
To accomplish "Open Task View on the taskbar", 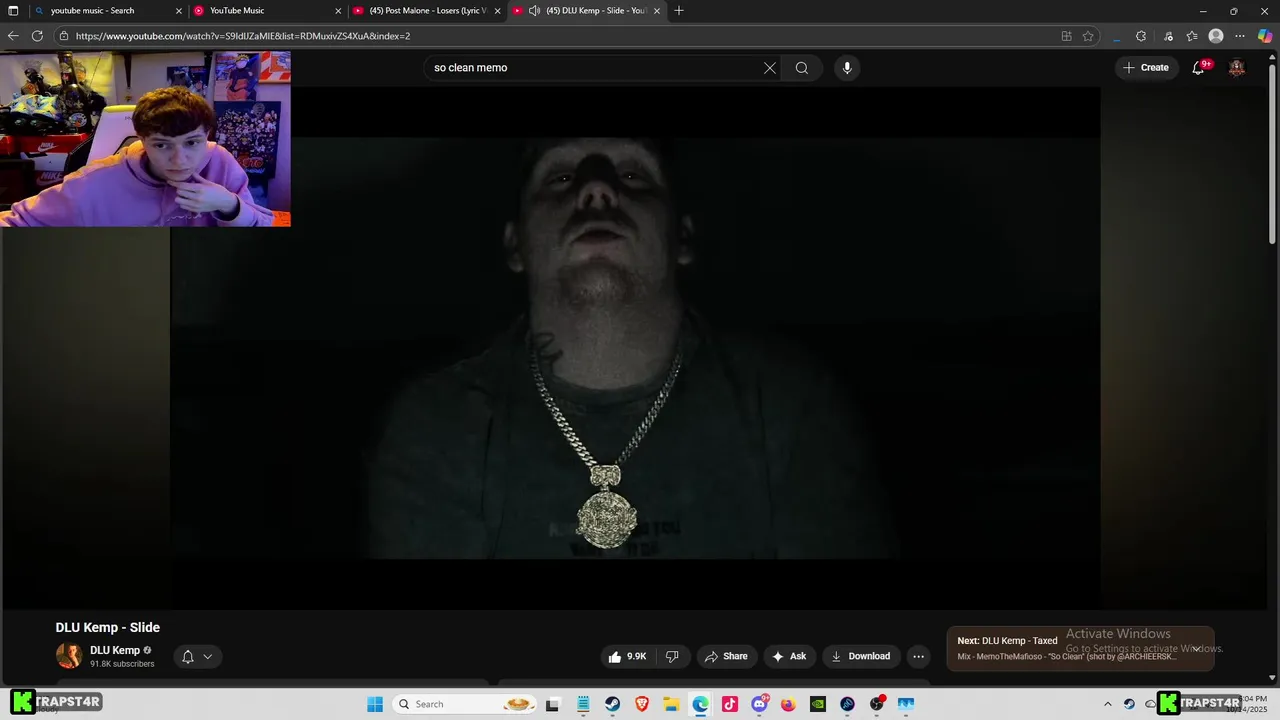I will click(x=553, y=704).
